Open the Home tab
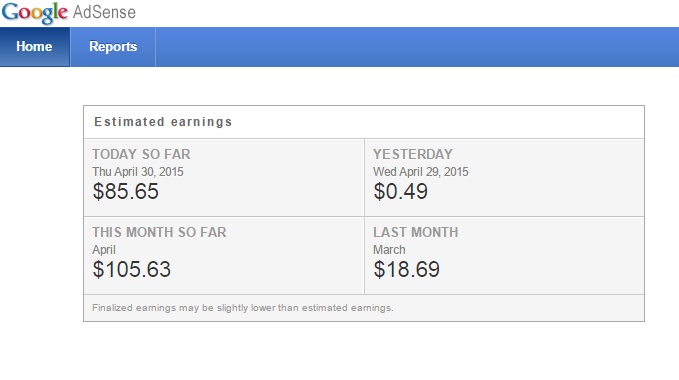Viewport: 679px width, 380px height. click(35, 47)
